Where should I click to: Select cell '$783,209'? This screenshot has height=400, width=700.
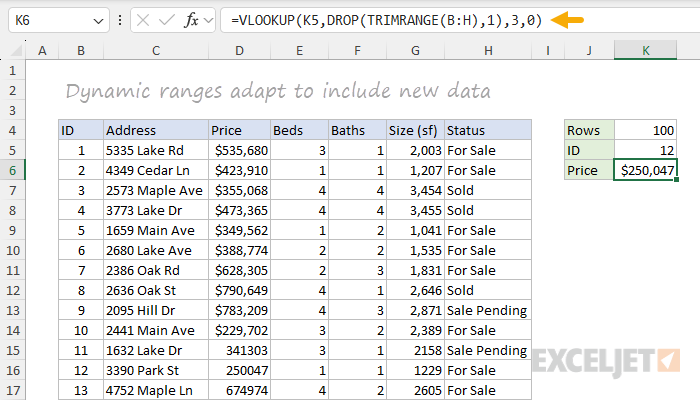239,310
